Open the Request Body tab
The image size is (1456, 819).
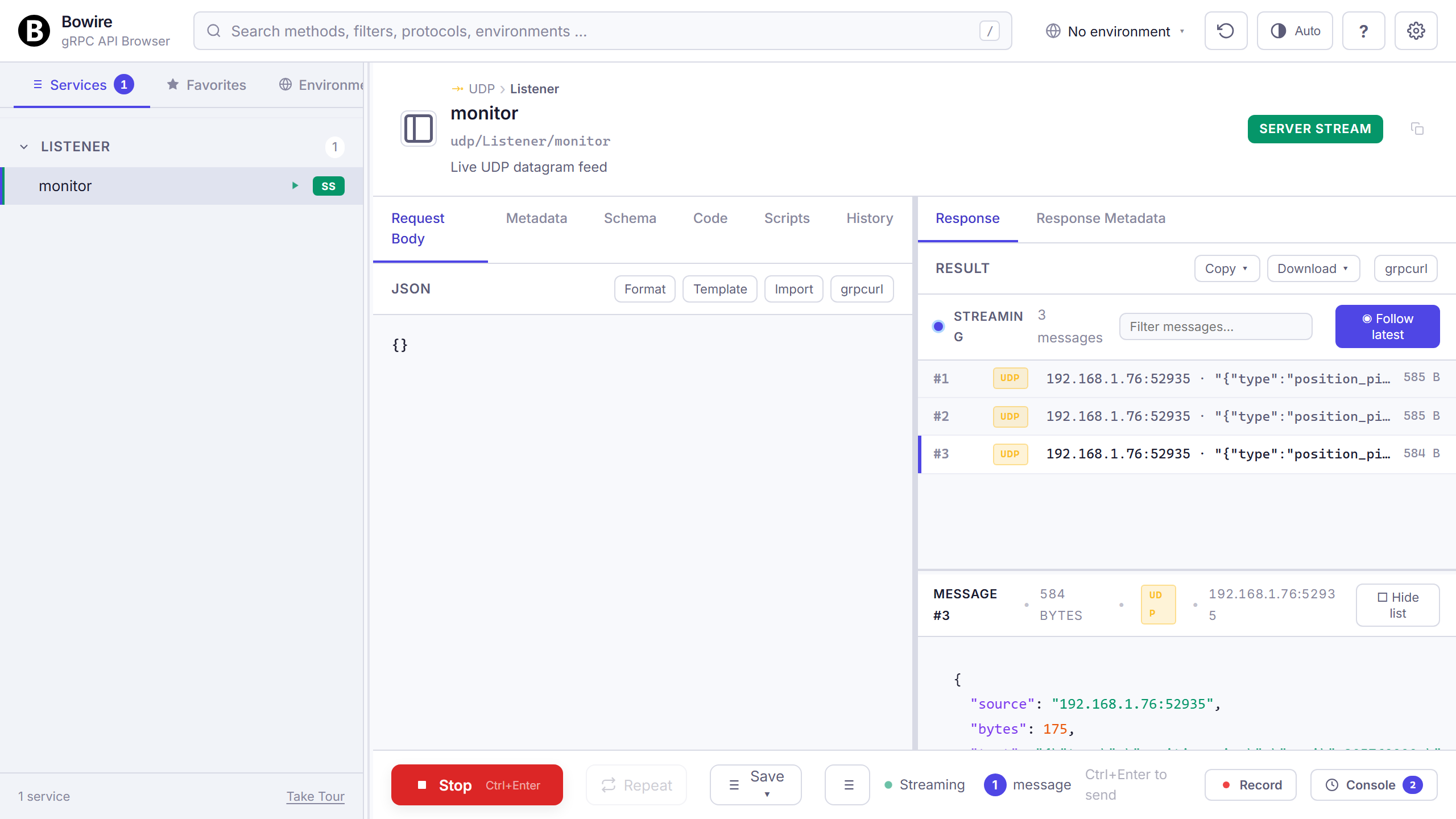(430, 229)
